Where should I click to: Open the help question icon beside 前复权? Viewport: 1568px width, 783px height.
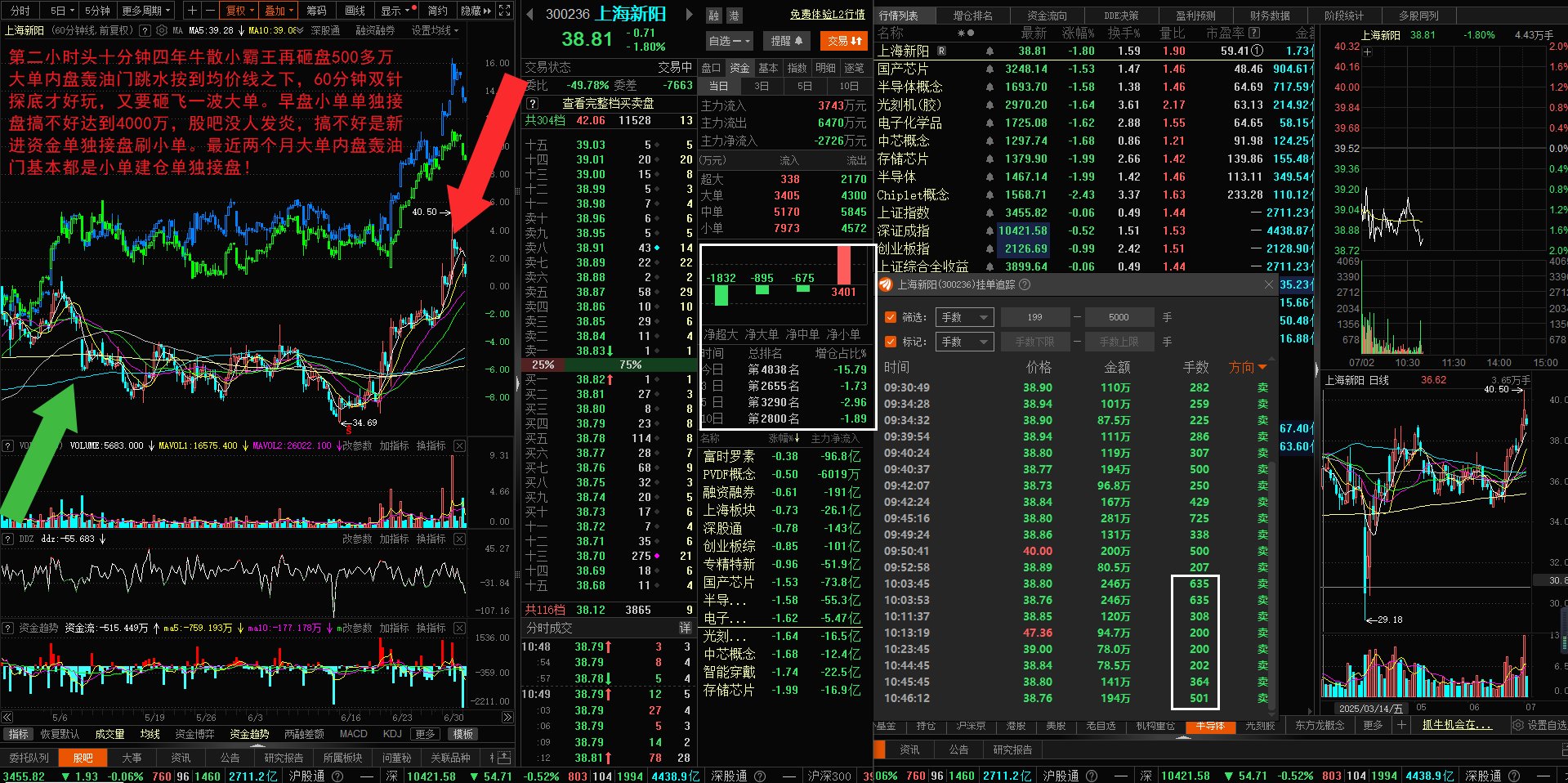[145, 30]
